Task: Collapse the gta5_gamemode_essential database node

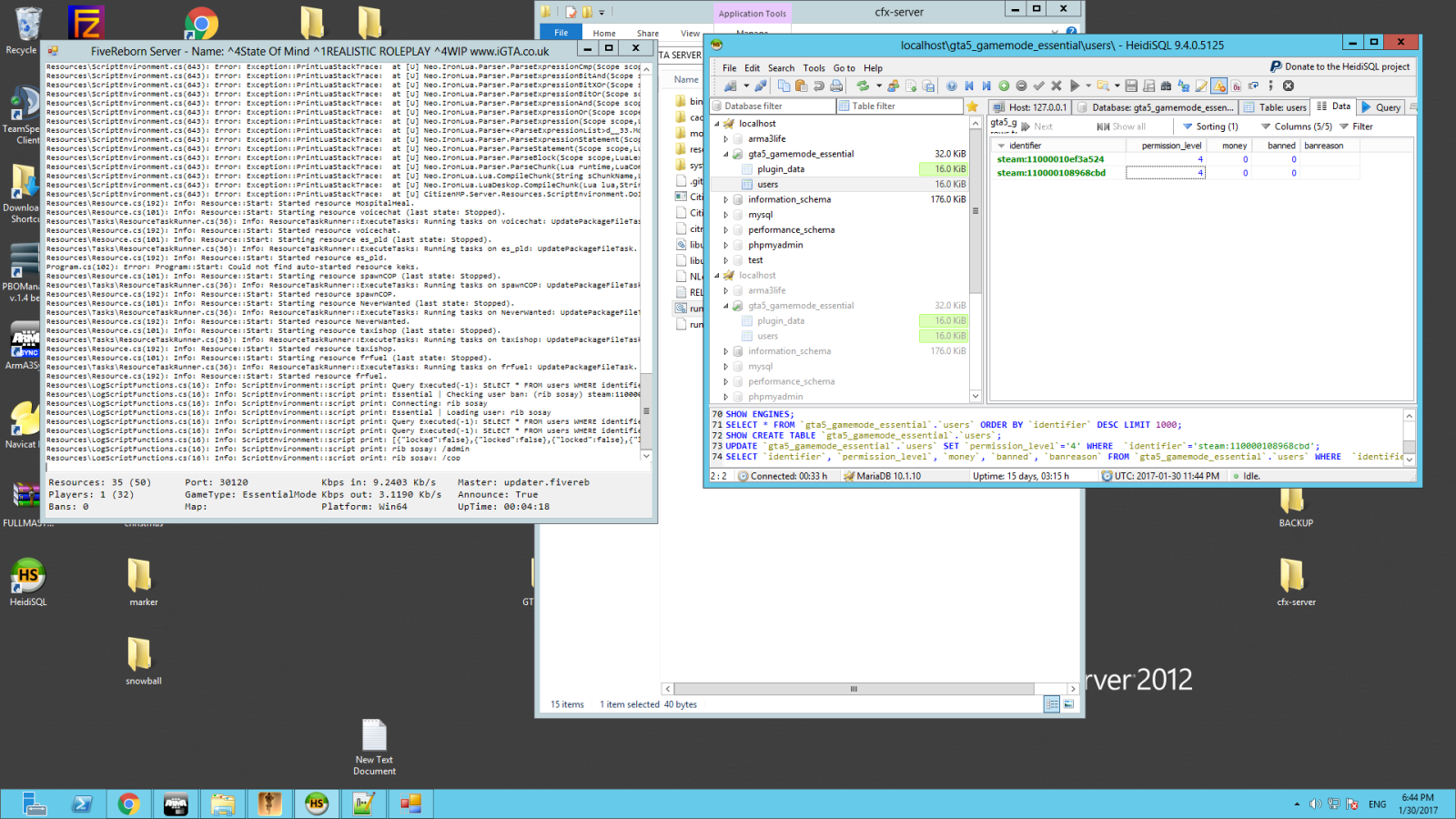Action: 725,154
